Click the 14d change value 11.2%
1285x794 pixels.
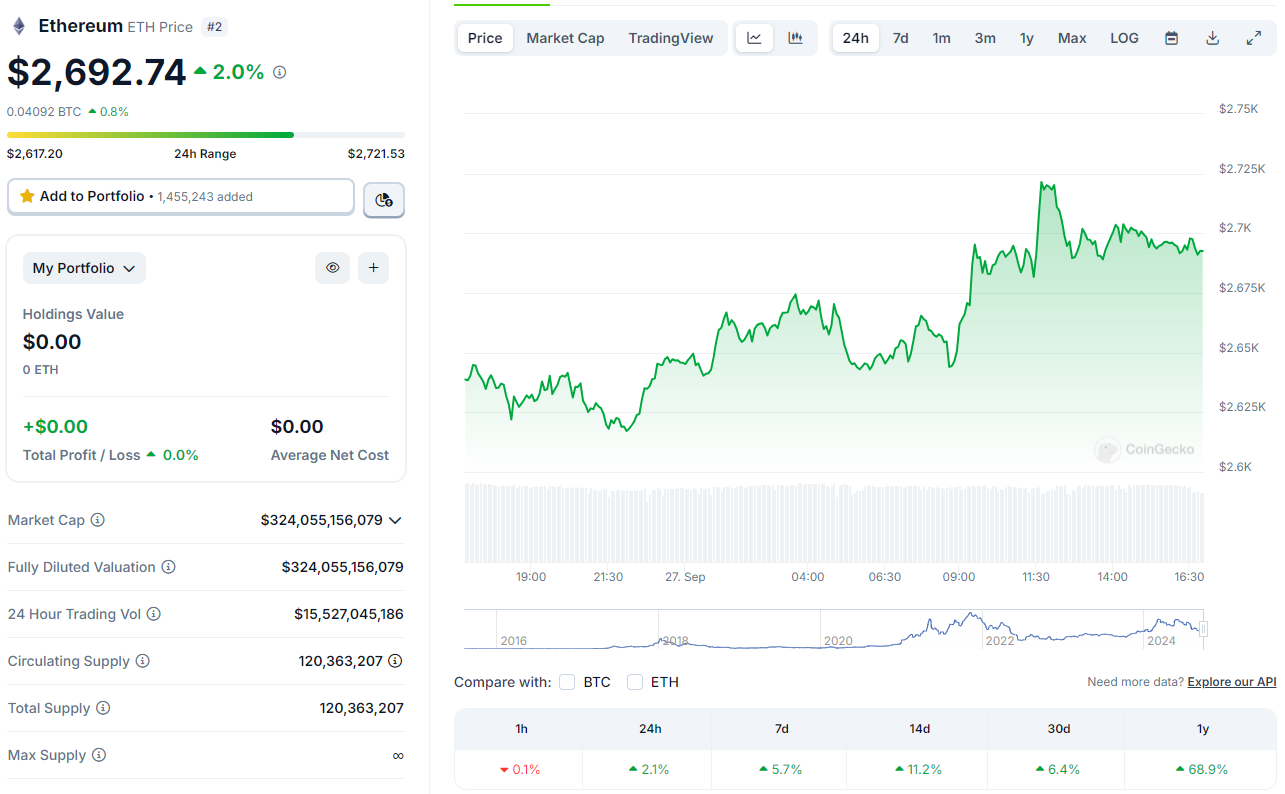point(918,769)
